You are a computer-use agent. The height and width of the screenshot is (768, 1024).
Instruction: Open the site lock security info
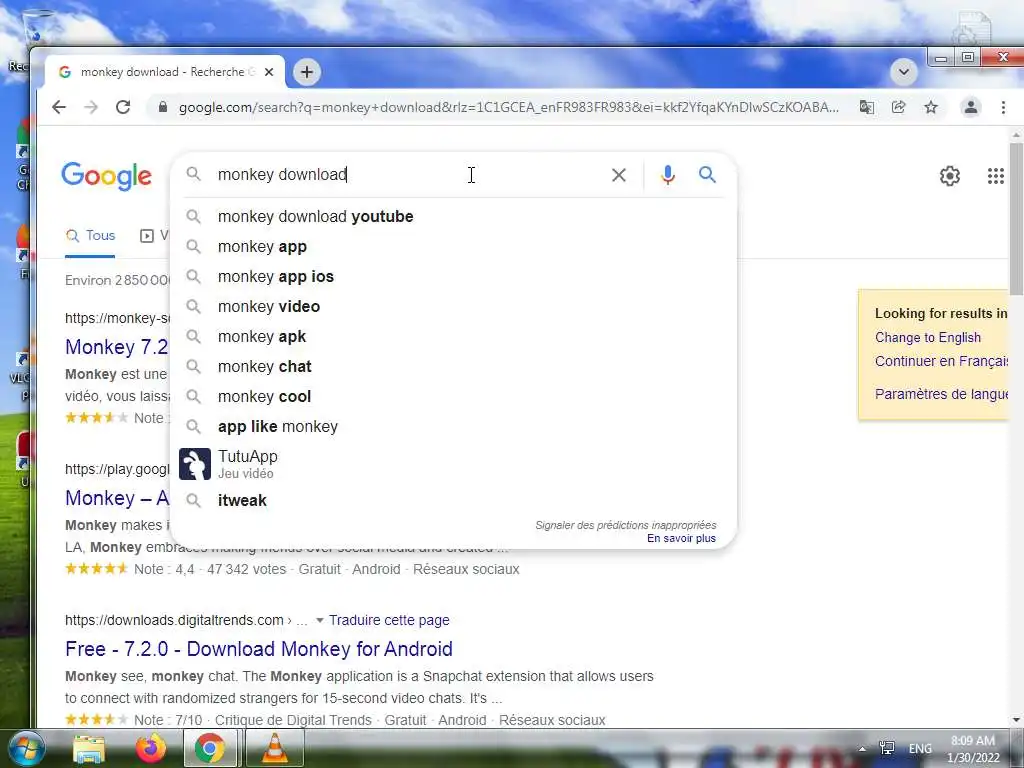click(x=163, y=107)
